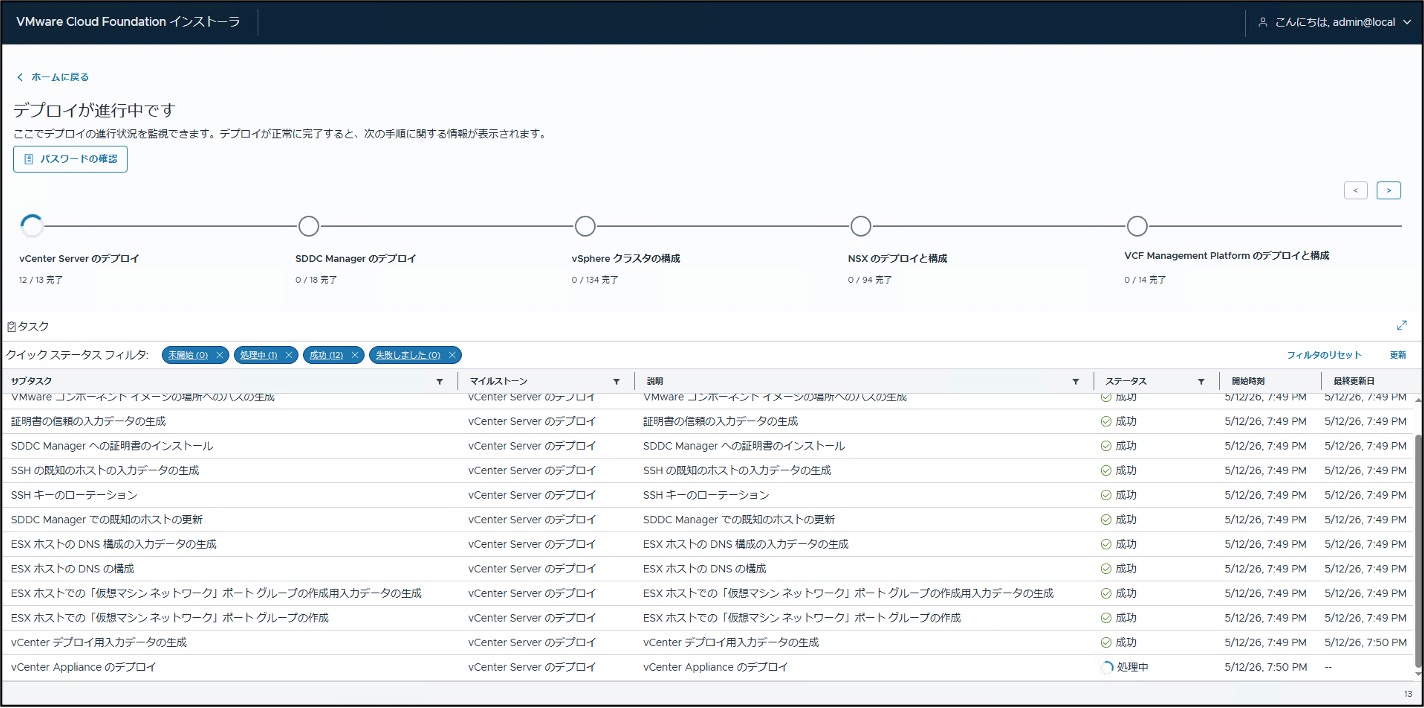Select the VCF Management Platform milestone circle

[1137, 226]
